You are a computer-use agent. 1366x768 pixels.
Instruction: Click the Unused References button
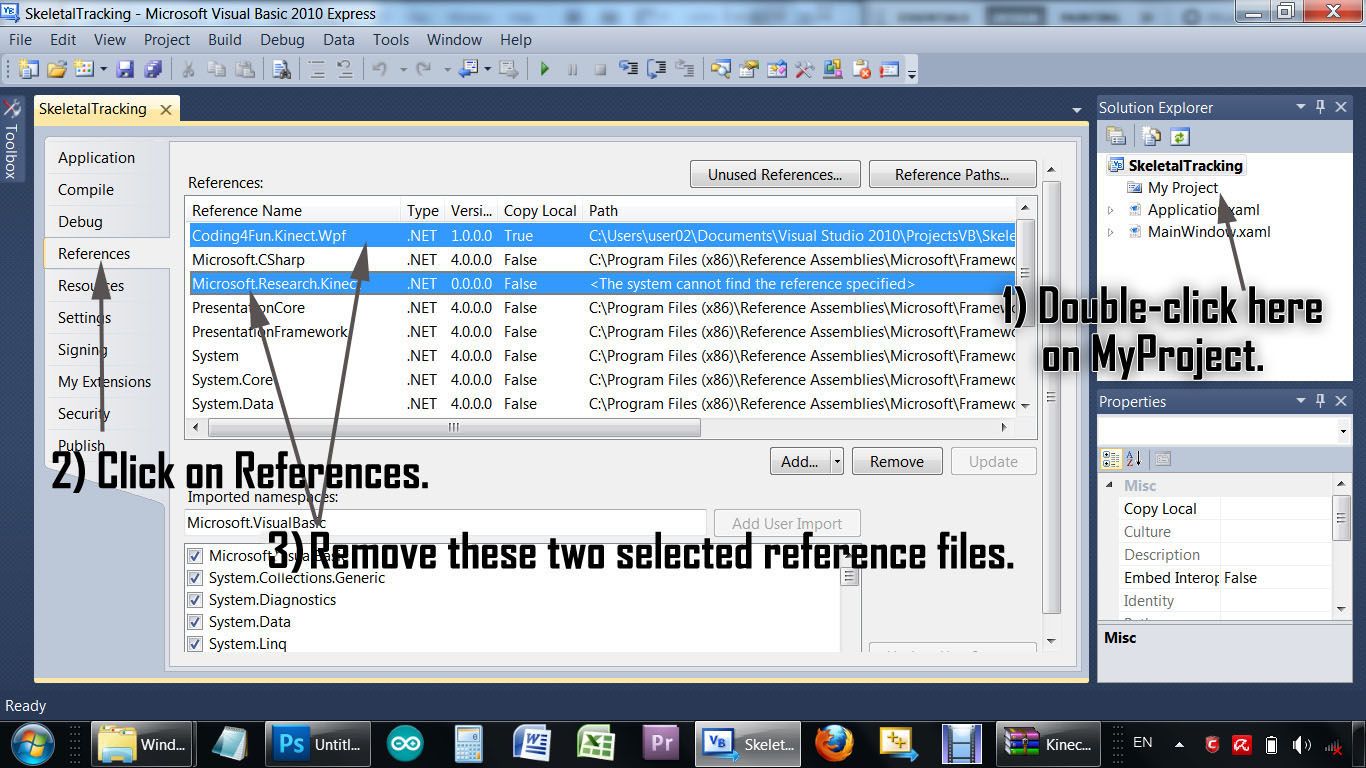click(774, 174)
